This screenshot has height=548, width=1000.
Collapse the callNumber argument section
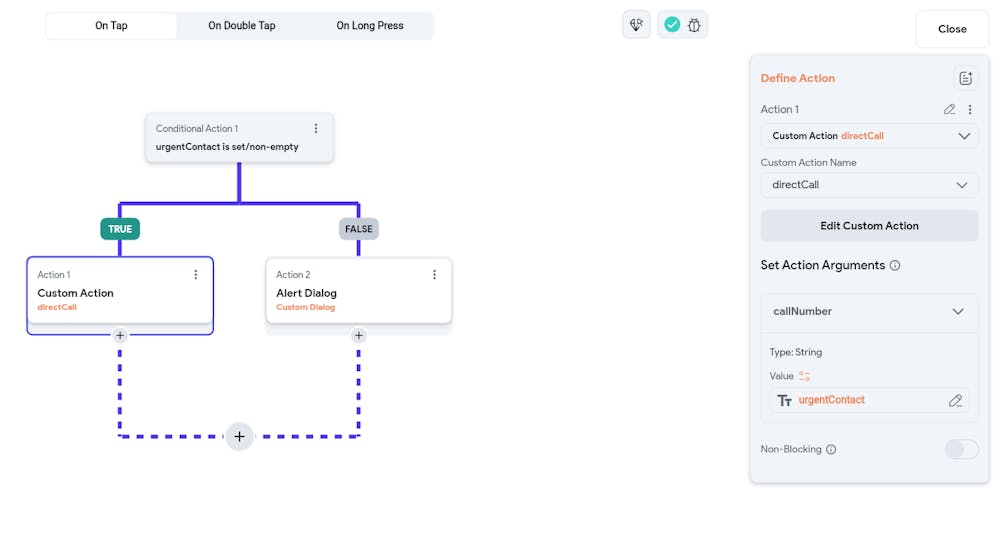point(958,312)
